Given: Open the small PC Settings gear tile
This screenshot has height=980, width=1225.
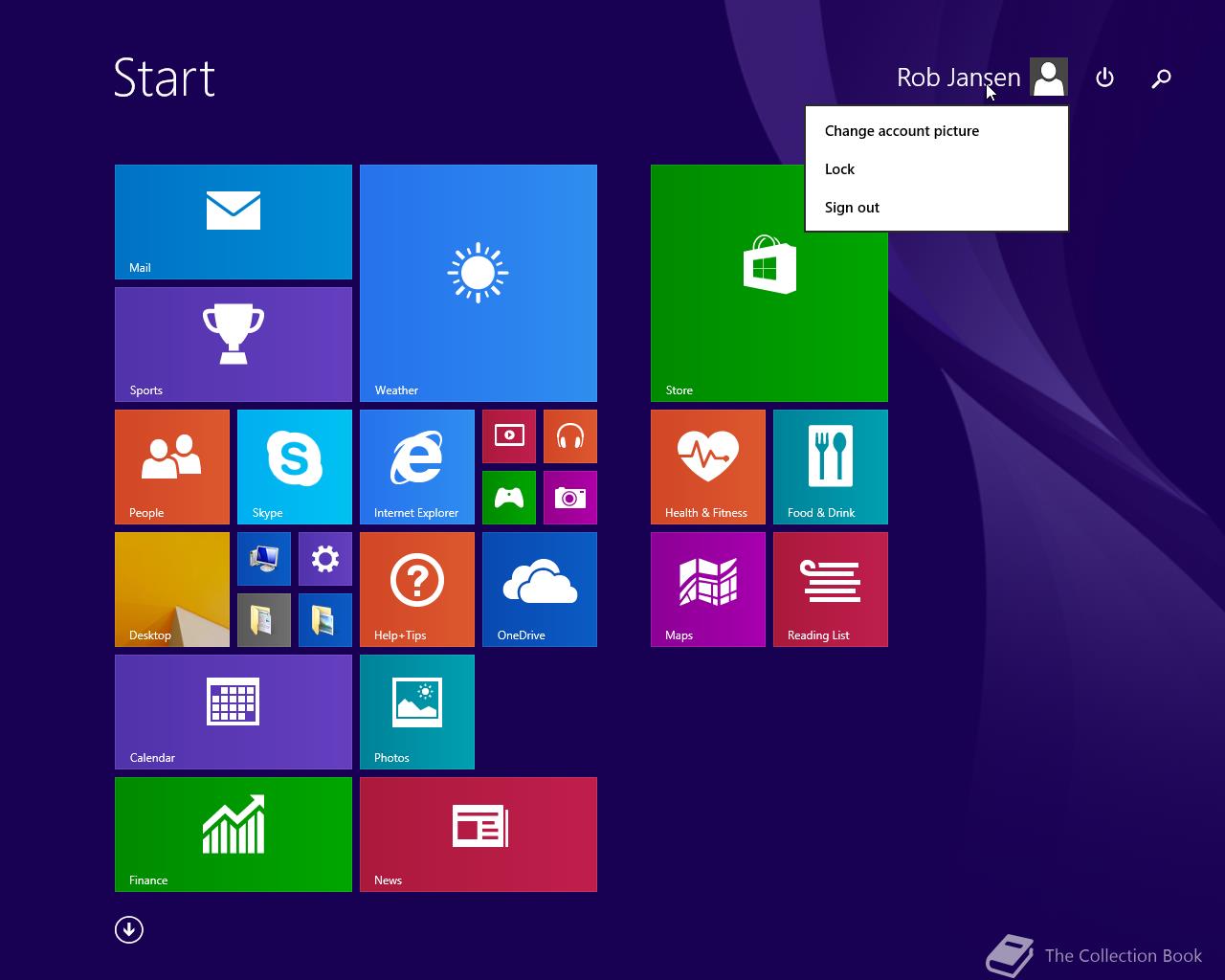Looking at the screenshot, I should pos(325,559).
